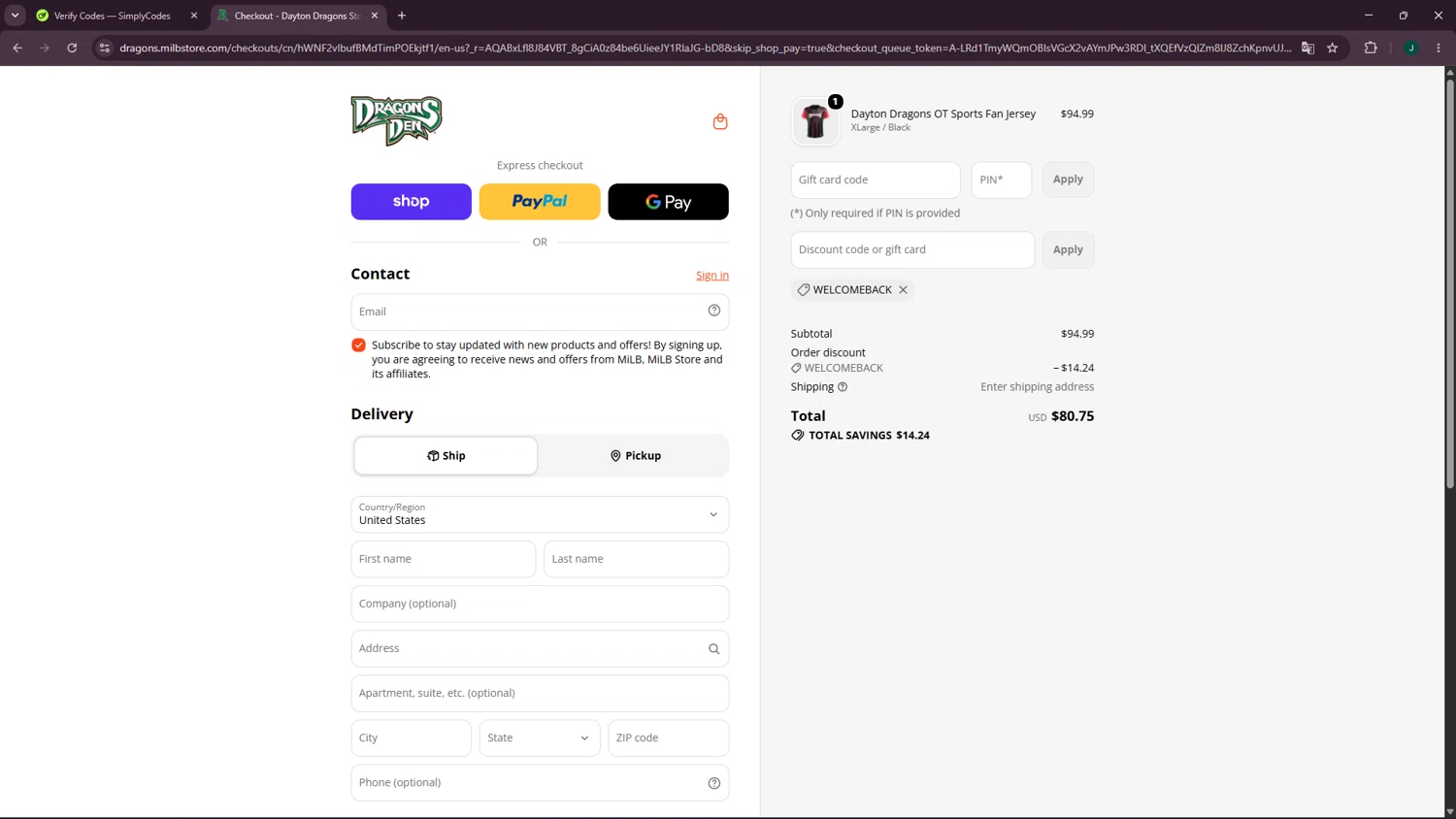Open the browser extensions puzzle icon
This screenshot has width=1456, height=819.
coord(1371,48)
